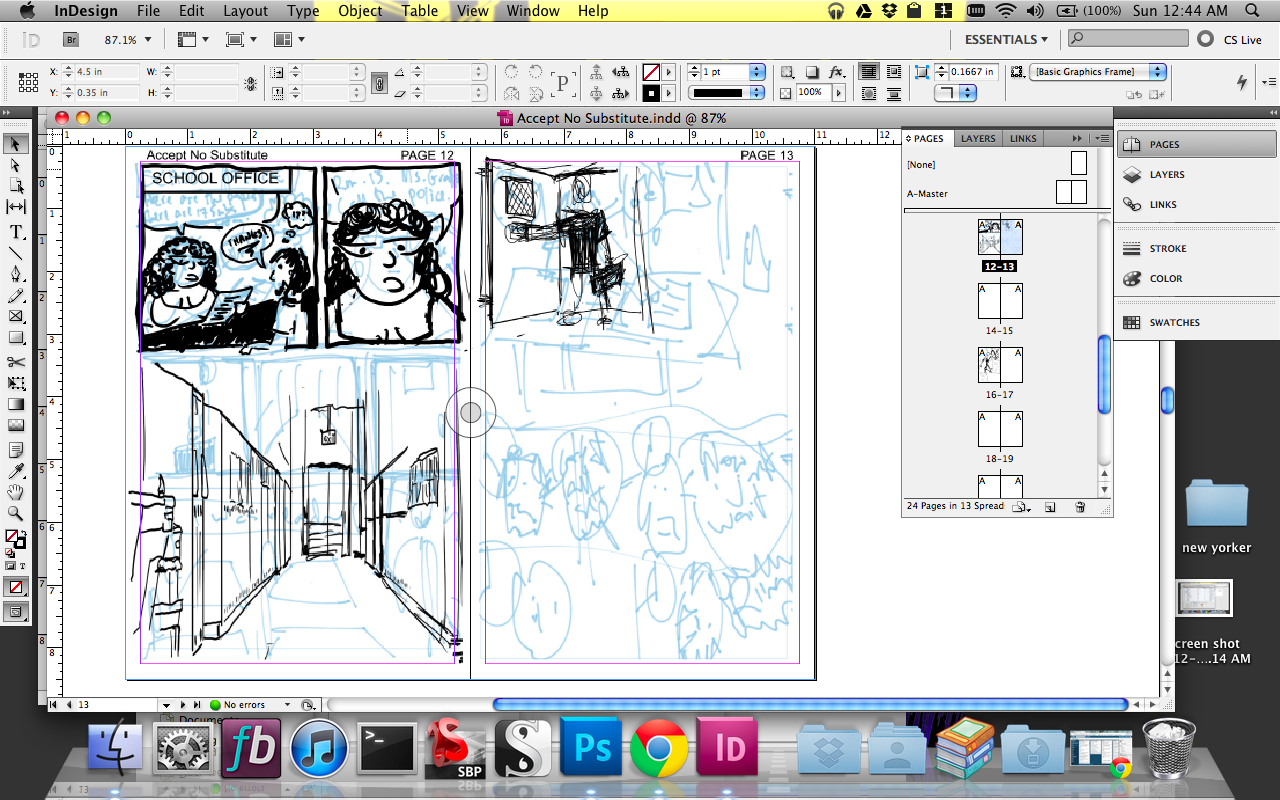Open Swatches panel from the dock
The image size is (1280, 800).
tap(1196, 323)
